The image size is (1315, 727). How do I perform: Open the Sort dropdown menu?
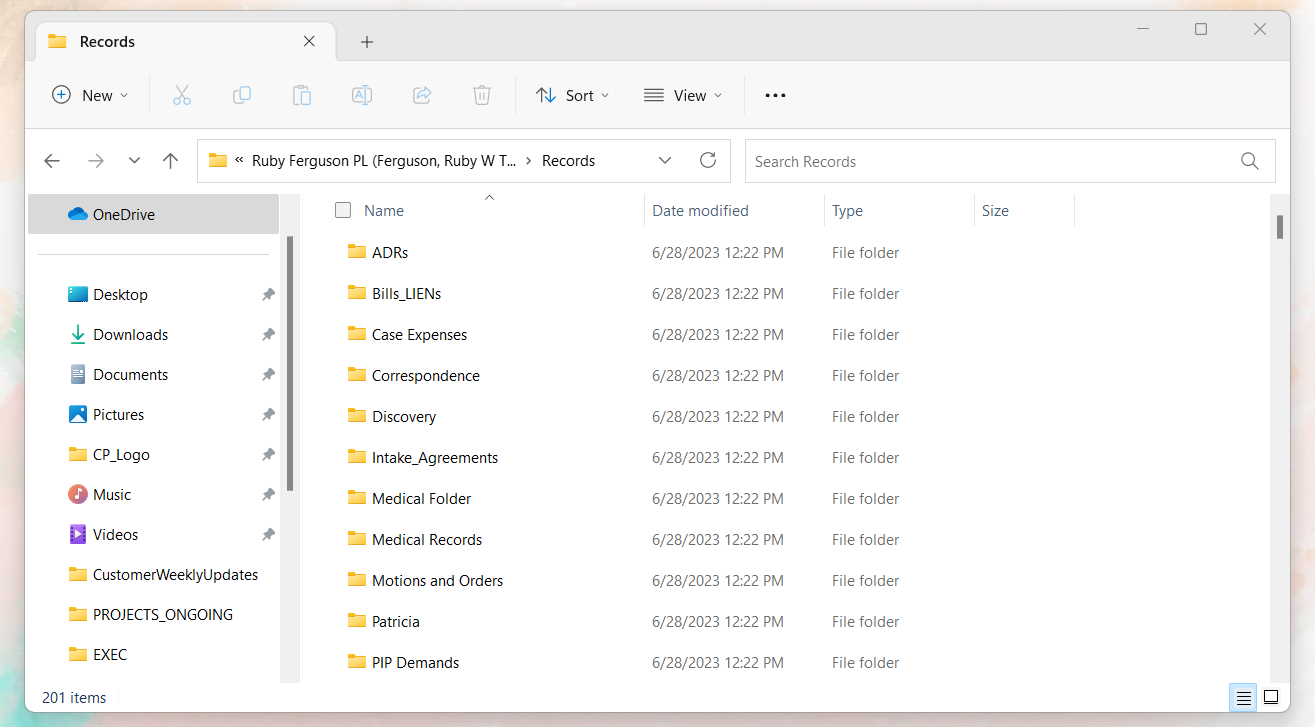click(572, 95)
